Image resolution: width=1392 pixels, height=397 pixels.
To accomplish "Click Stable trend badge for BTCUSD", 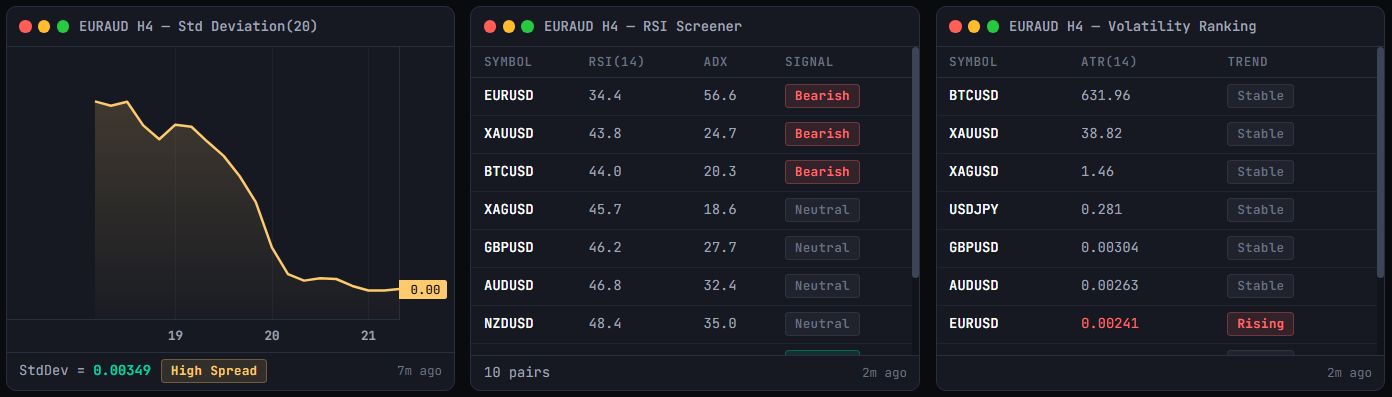I will point(1261,96).
